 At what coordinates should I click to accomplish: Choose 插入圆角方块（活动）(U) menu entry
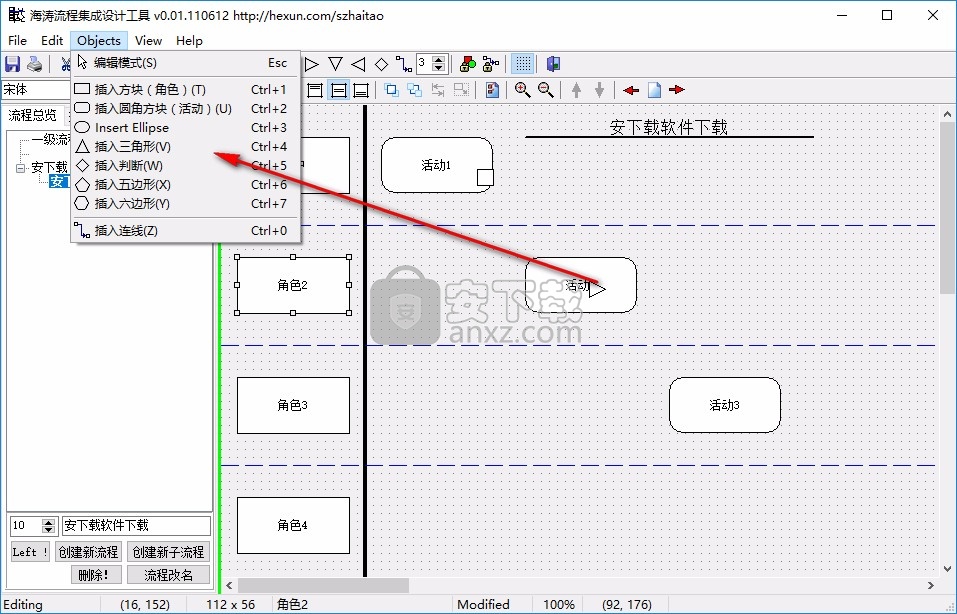pos(186,109)
